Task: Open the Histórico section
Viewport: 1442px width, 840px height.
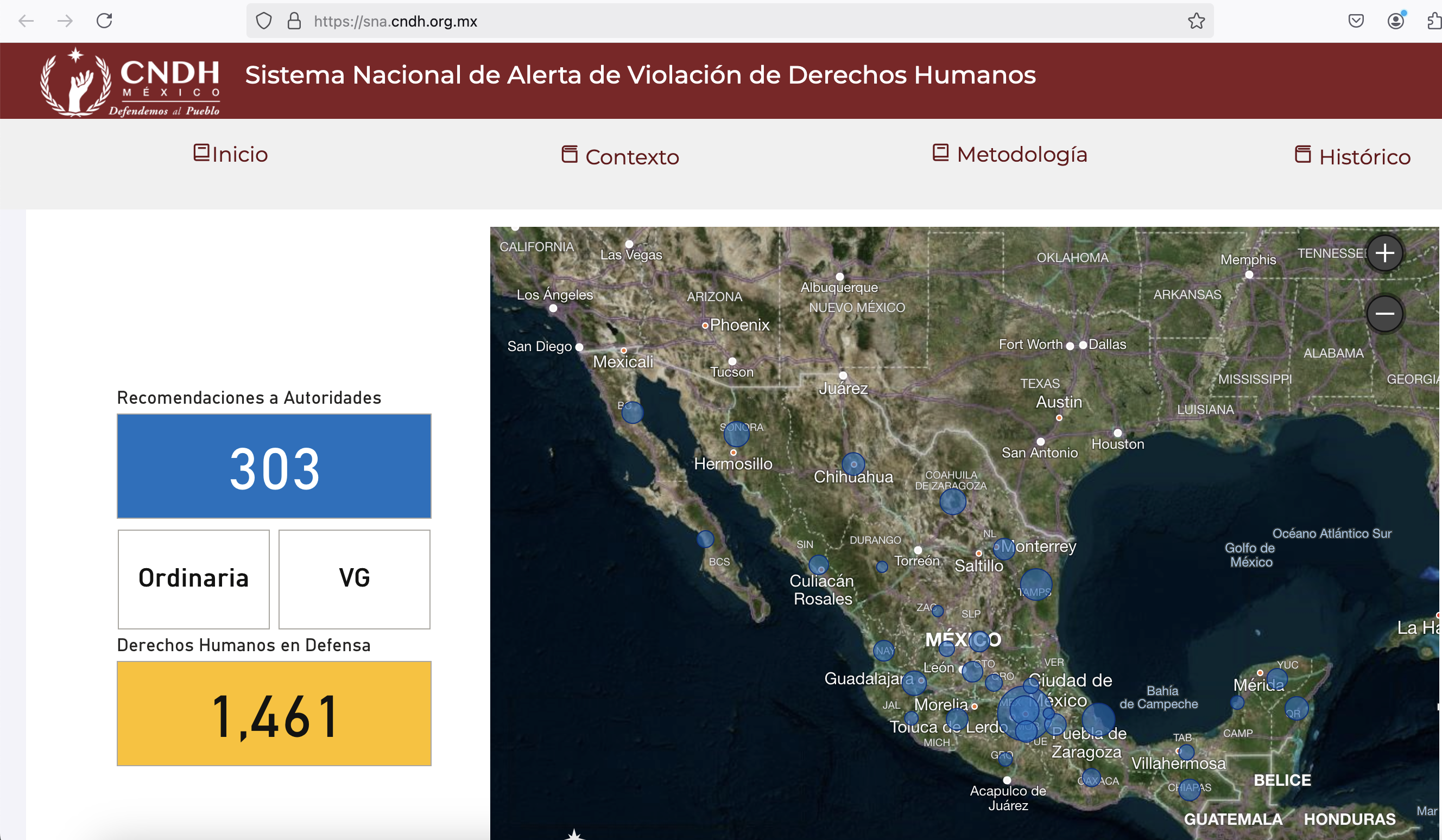Action: pyautogui.click(x=1353, y=156)
